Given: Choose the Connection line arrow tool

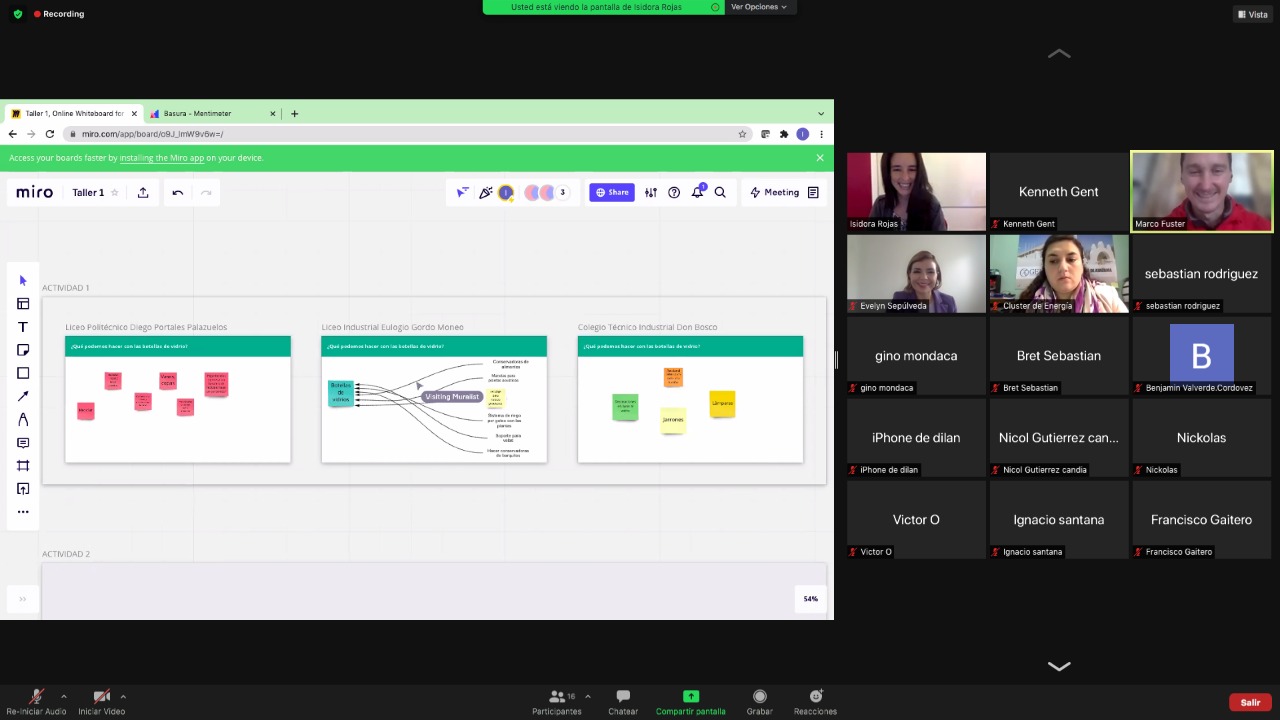Looking at the screenshot, I should (23, 396).
